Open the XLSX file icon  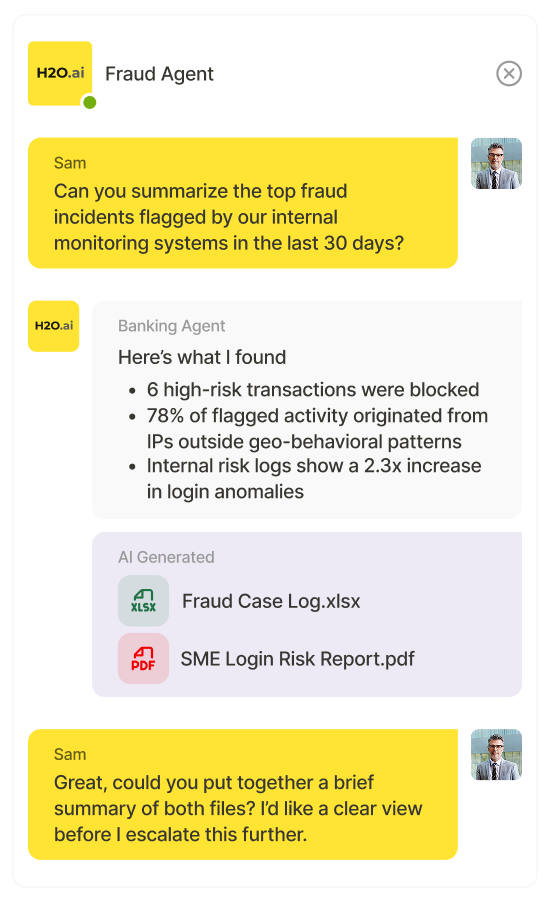pos(144,601)
